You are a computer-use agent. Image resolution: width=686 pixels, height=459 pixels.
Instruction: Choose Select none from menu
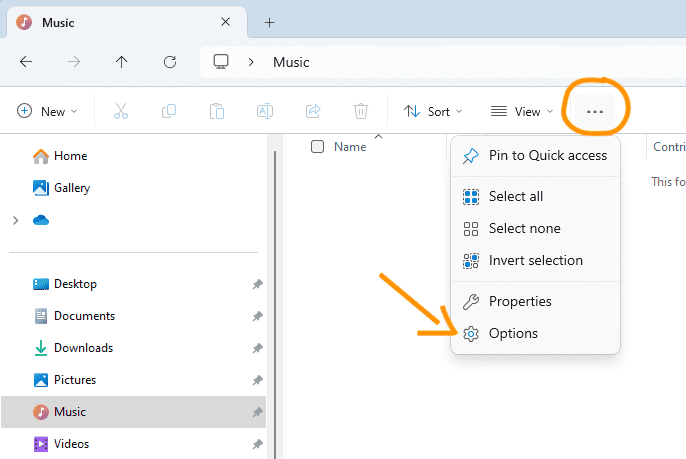coord(535,228)
